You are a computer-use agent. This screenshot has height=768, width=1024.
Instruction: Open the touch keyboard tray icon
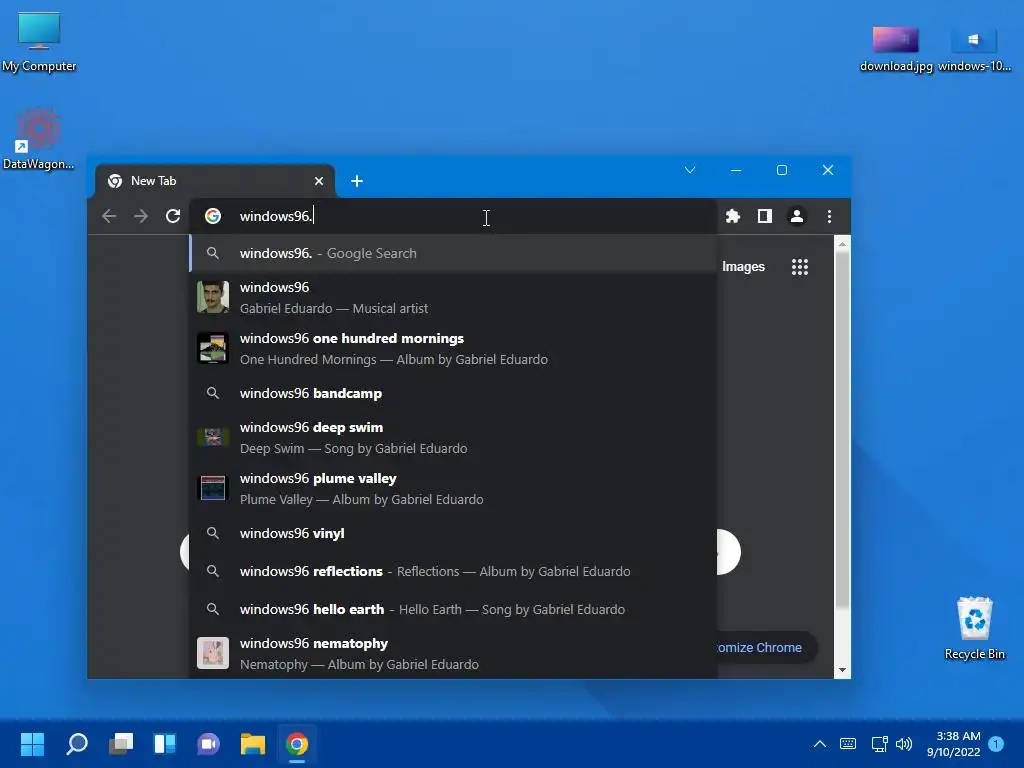coord(848,744)
